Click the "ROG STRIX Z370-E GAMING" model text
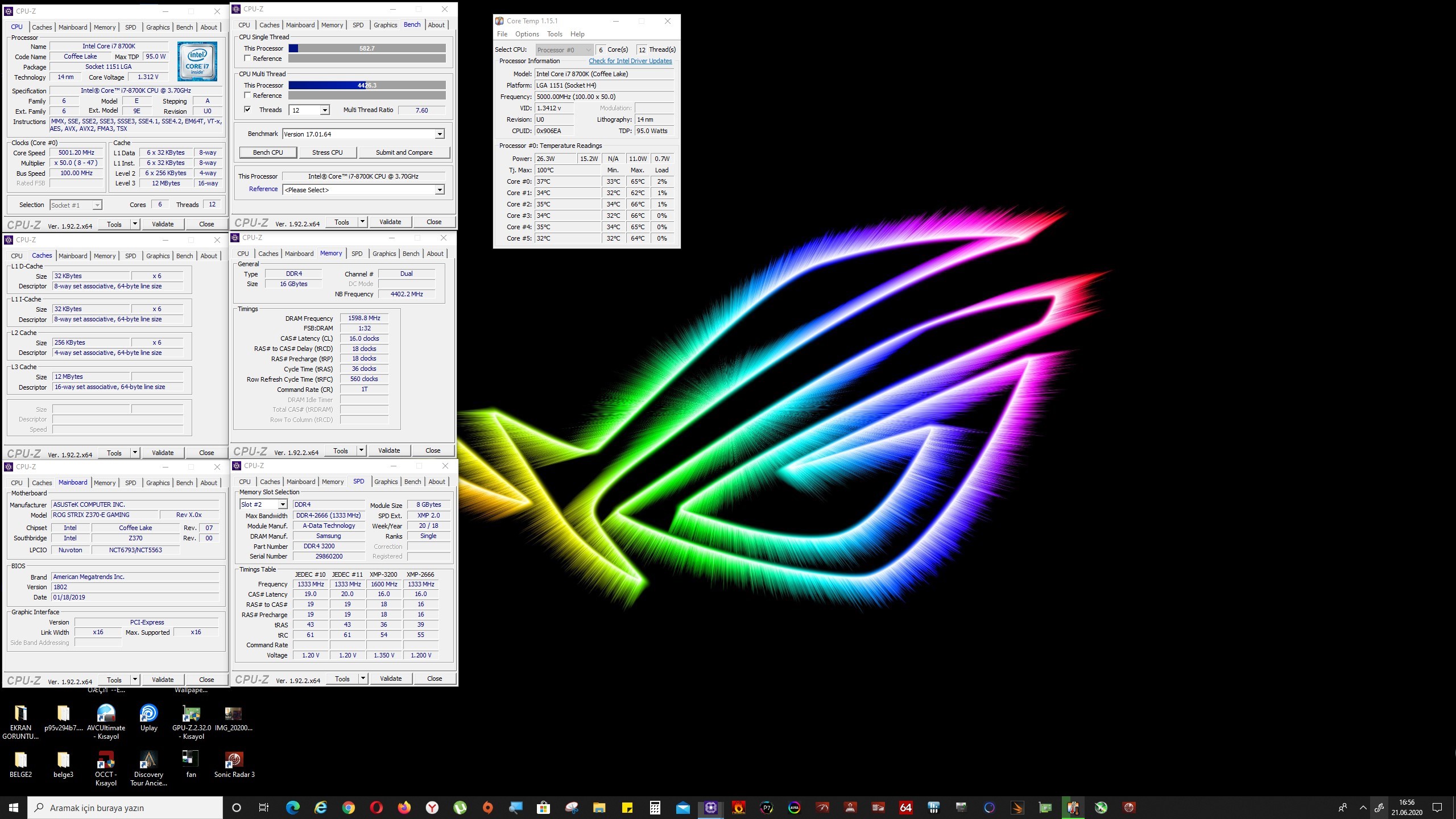The image size is (1456, 819). point(91,515)
